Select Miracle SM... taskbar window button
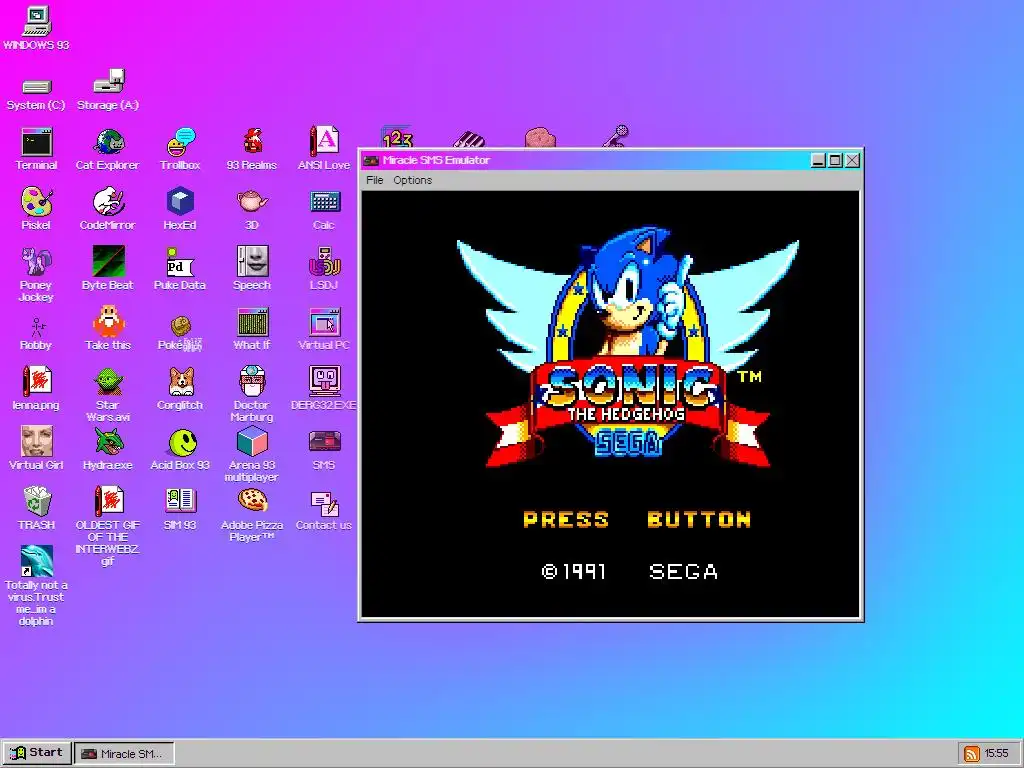This screenshot has width=1024, height=768. click(124, 754)
